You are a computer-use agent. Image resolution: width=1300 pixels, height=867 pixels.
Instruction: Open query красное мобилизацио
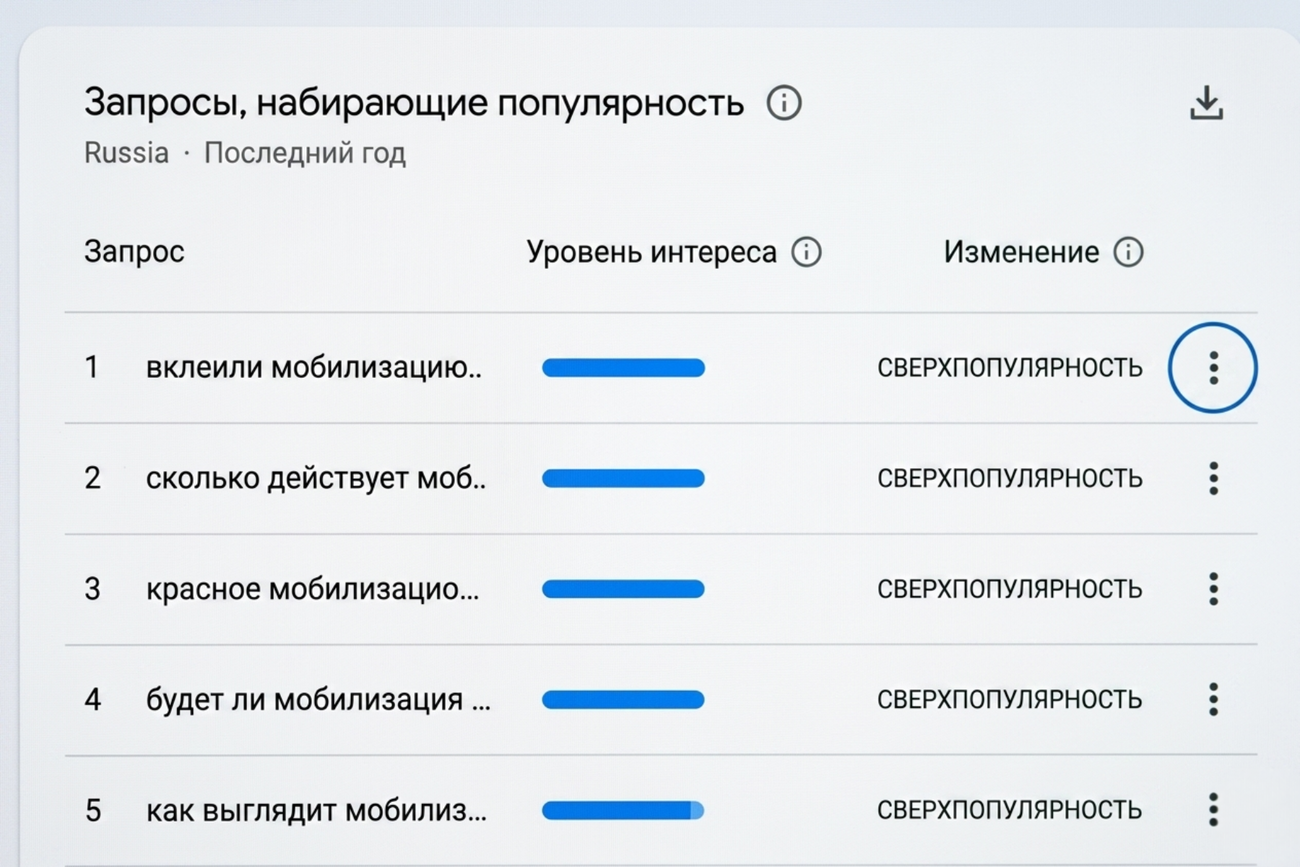[x=313, y=589]
